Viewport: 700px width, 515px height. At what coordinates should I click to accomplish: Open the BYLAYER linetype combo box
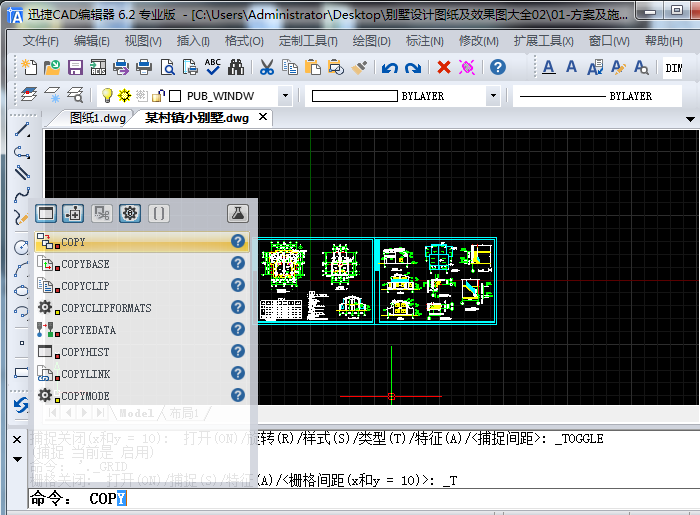[597, 96]
